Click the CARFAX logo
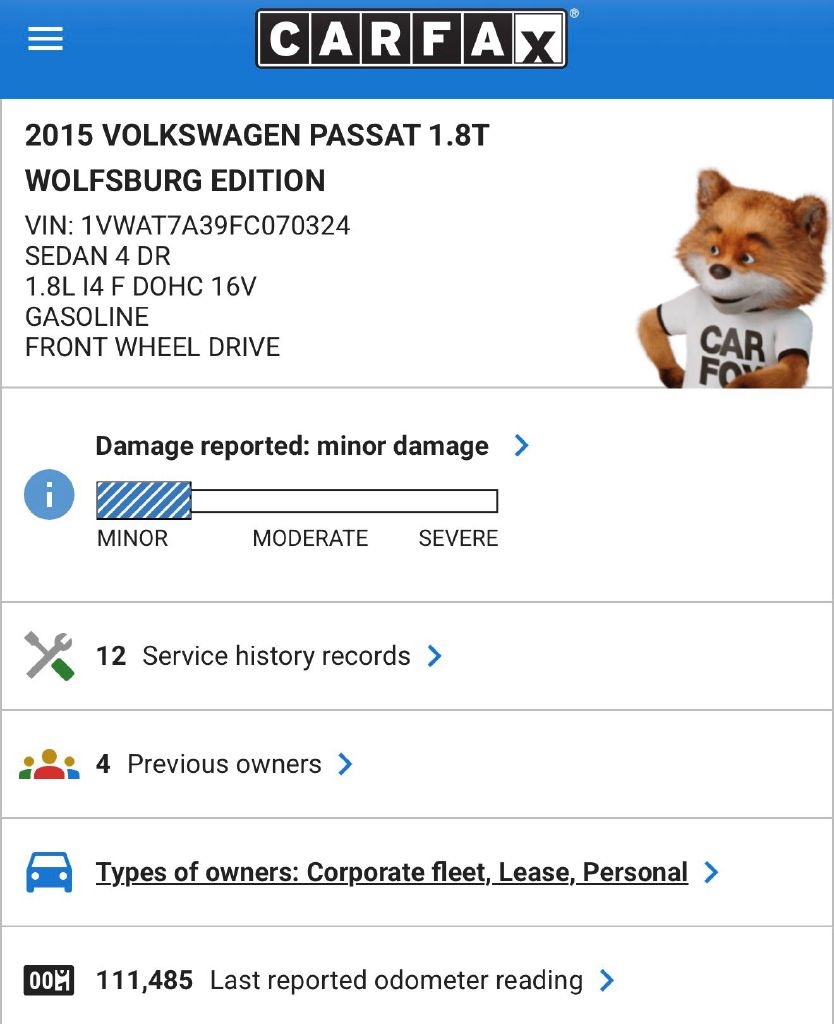 (412, 39)
